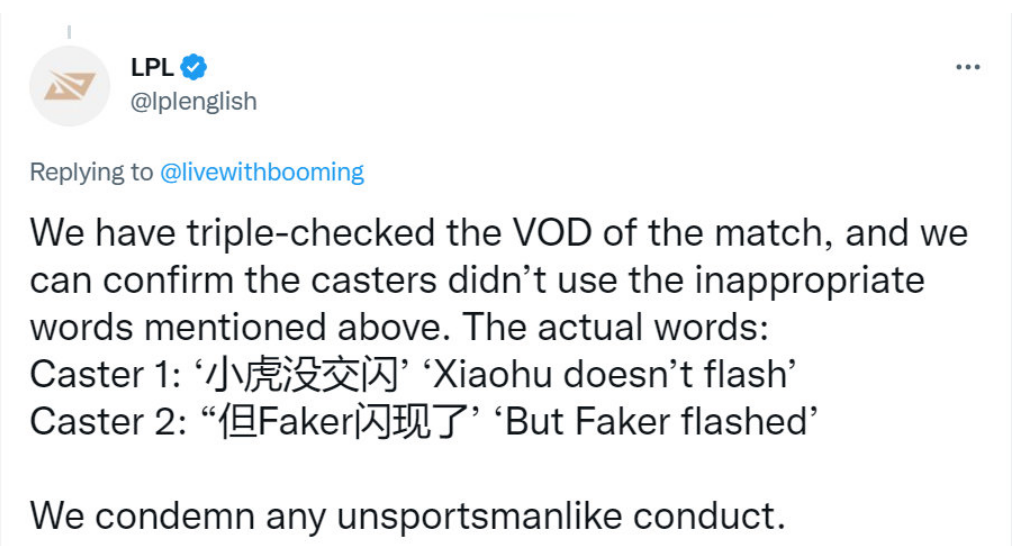Click the translation 'But Faker flashed'
This screenshot has height=546, width=1021.
coord(656,422)
